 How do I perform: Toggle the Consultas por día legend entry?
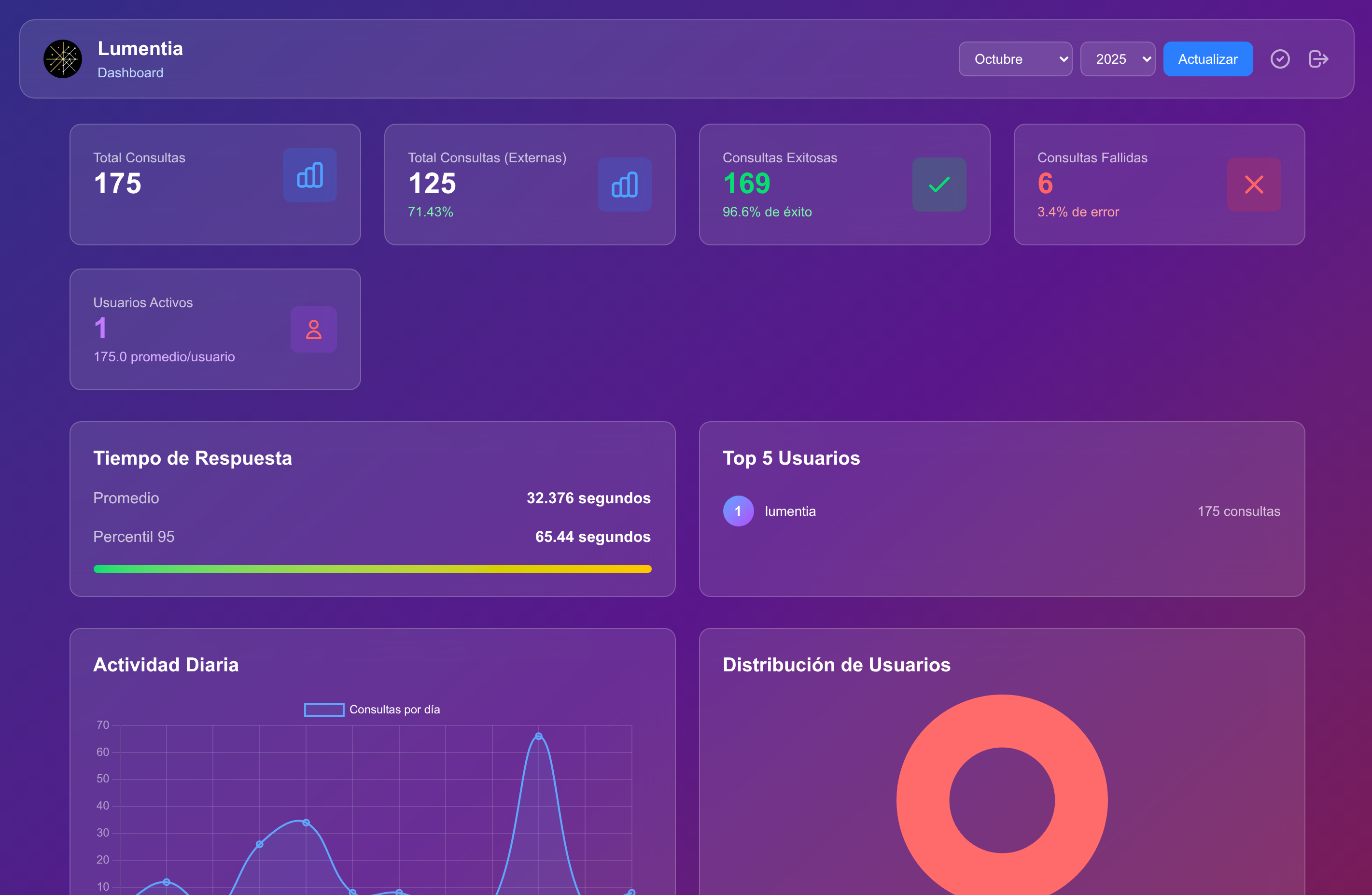[x=372, y=710]
